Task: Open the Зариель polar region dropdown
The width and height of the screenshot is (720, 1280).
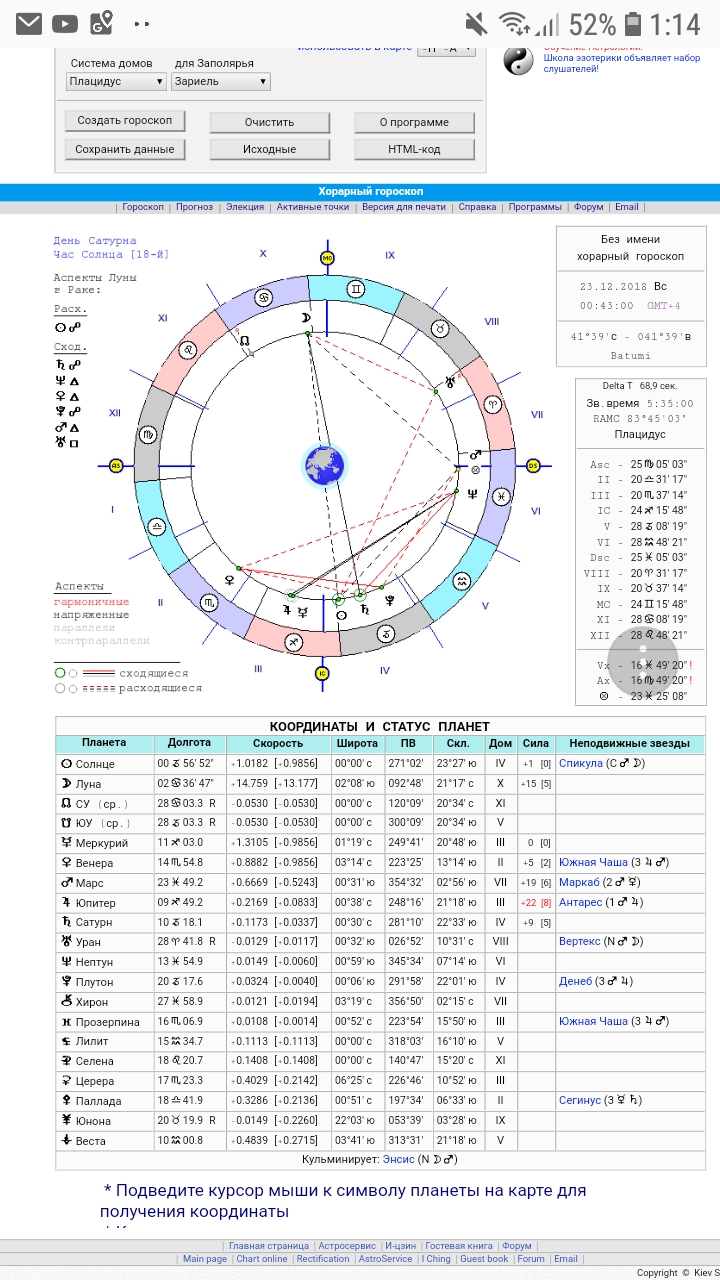Action: [220, 82]
